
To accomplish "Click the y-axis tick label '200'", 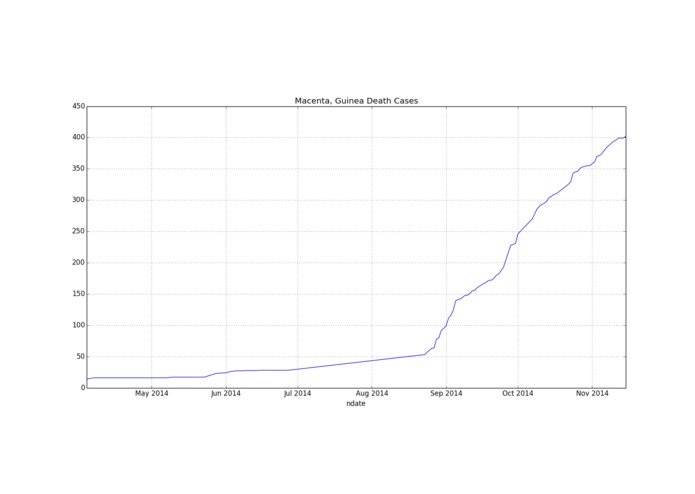I will [78, 263].
